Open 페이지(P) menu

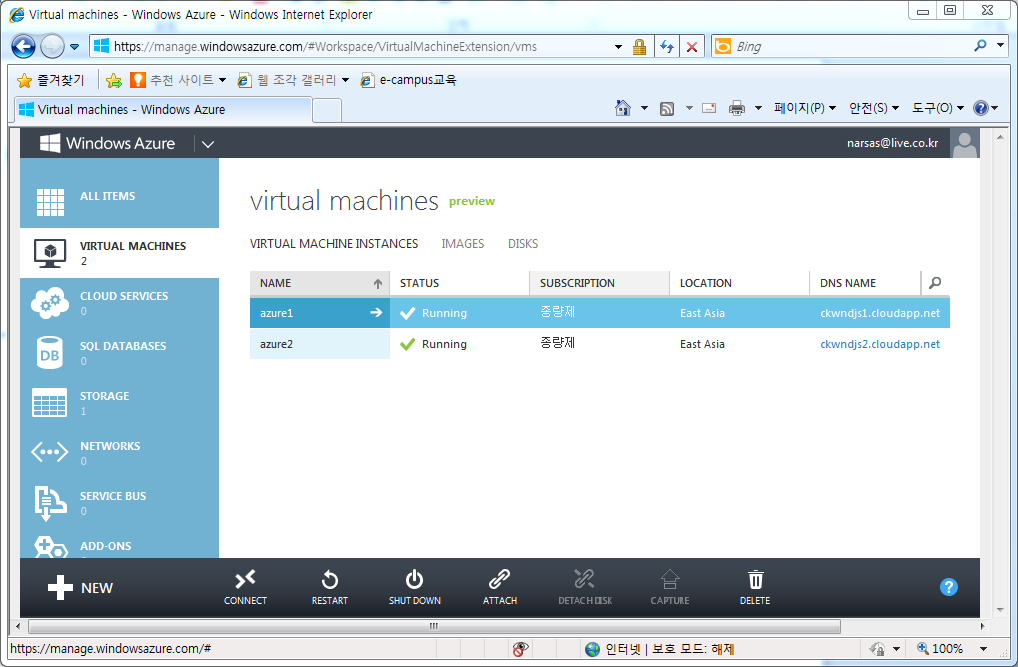(x=804, y=108)
